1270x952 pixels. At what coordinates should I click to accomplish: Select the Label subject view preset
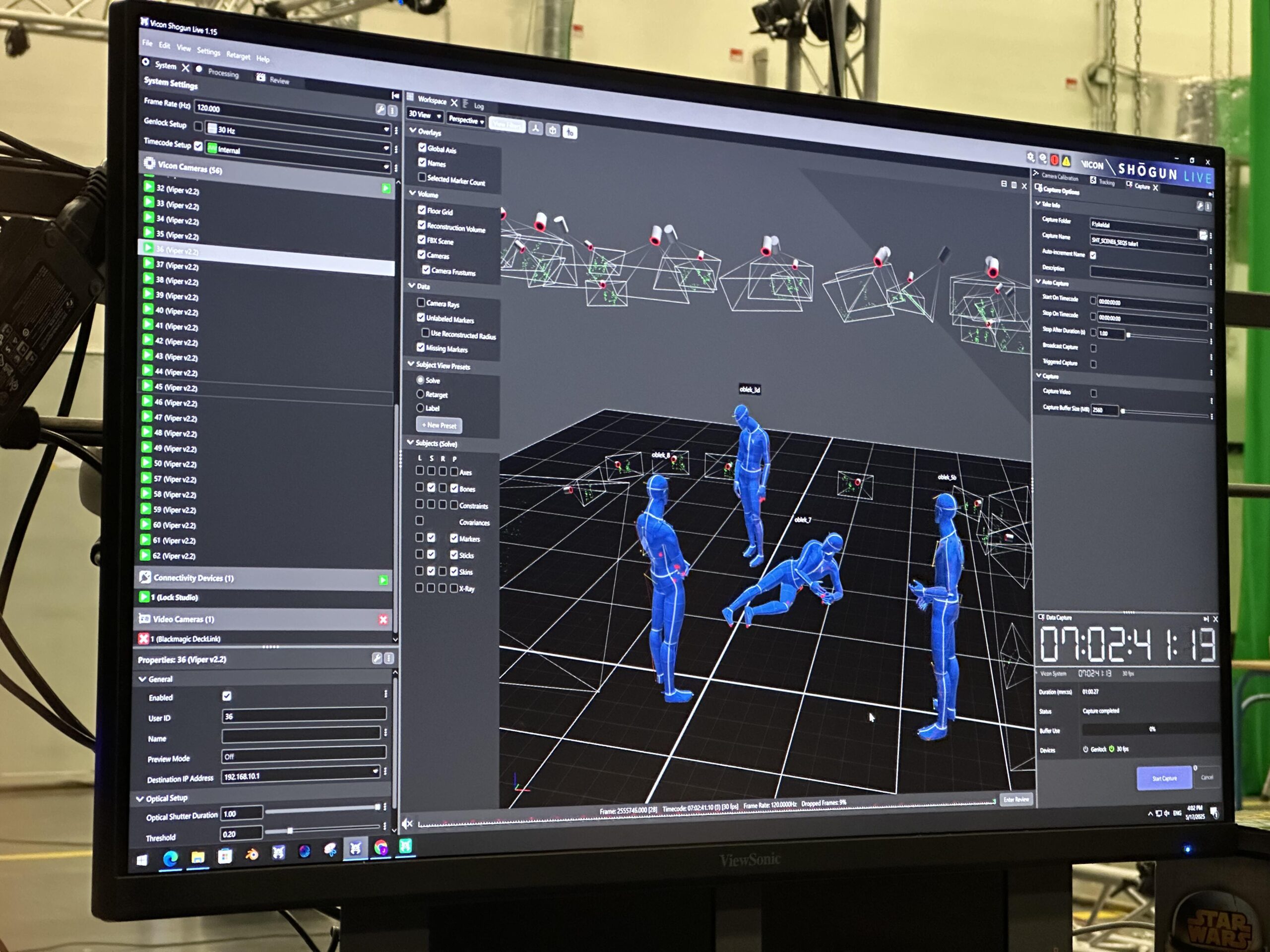click(x=420, y=408)
